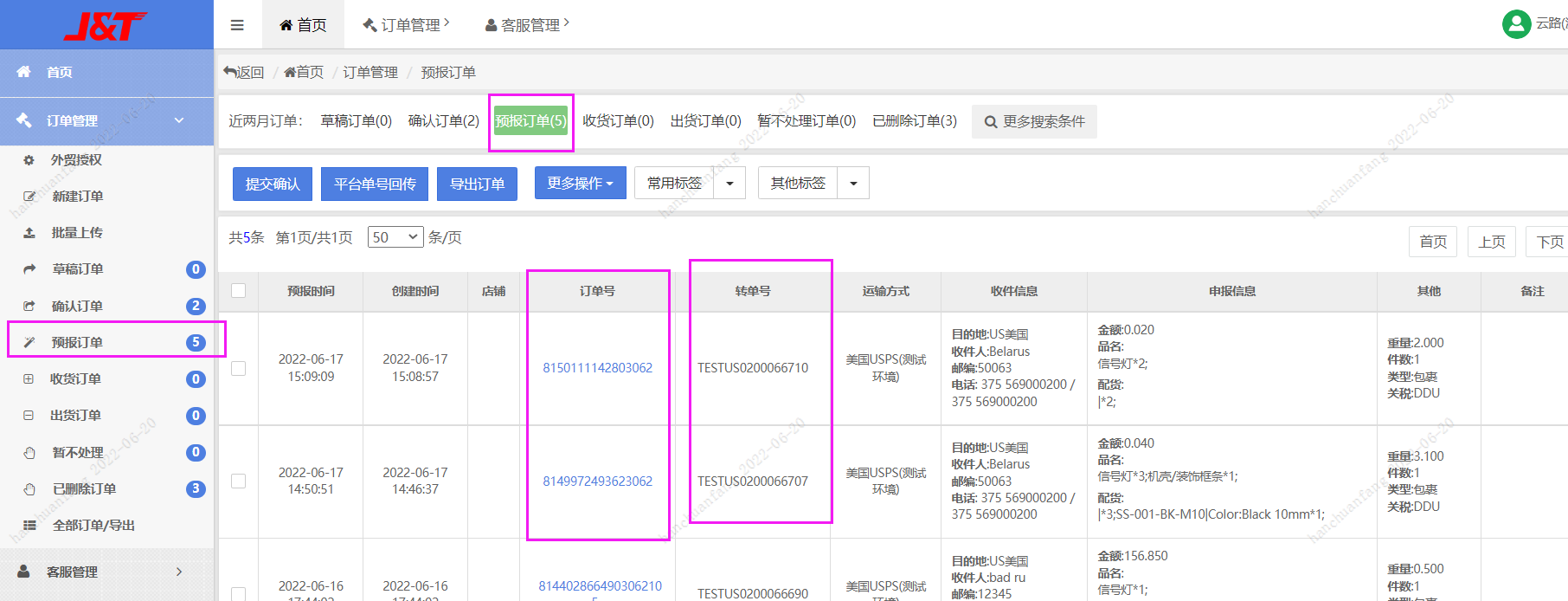Select the 草稿订单(0) filter tab
1568x601 pixels.
pos(357,121)
